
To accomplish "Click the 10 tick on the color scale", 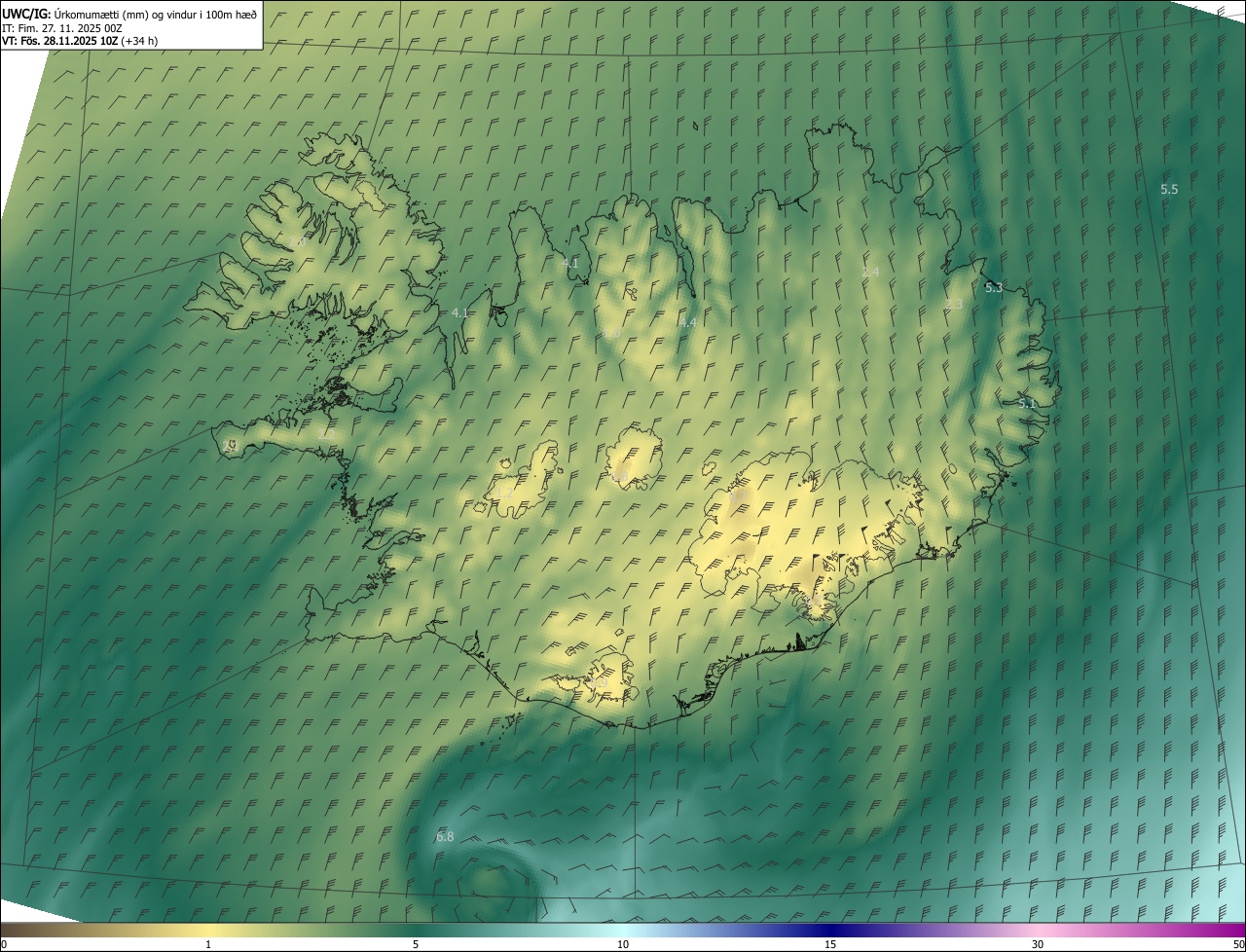I will click(623, 945).
